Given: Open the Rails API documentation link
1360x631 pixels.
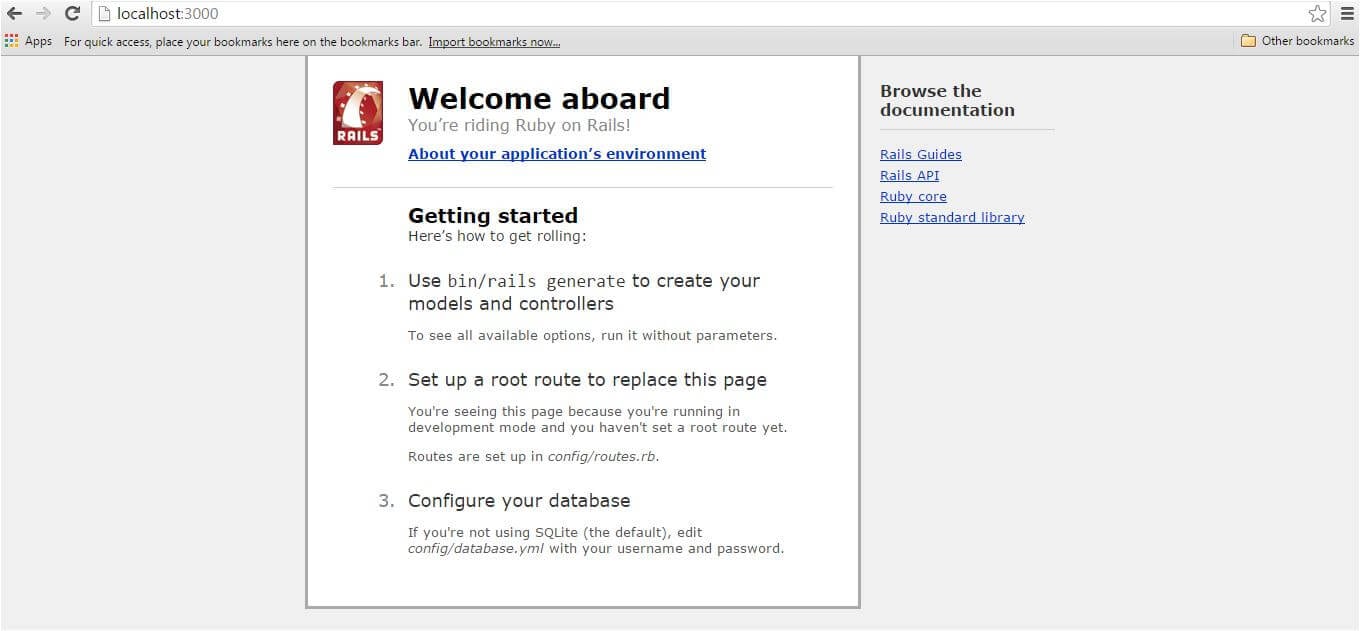Looking at the screenshot, I should click(910, 176).
